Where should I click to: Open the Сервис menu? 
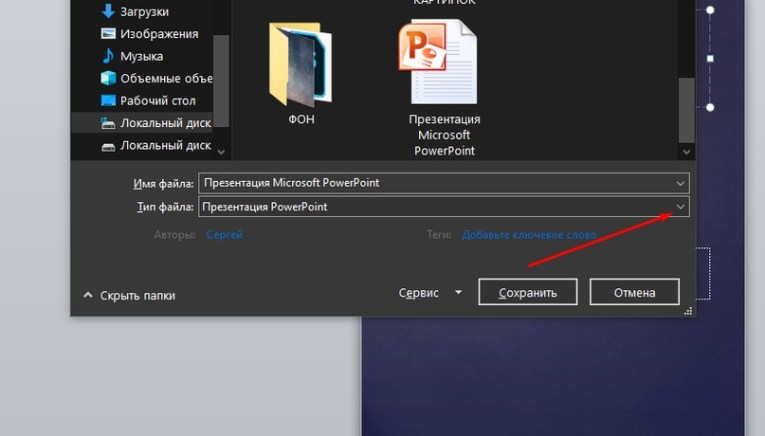[x=419, y=293]
